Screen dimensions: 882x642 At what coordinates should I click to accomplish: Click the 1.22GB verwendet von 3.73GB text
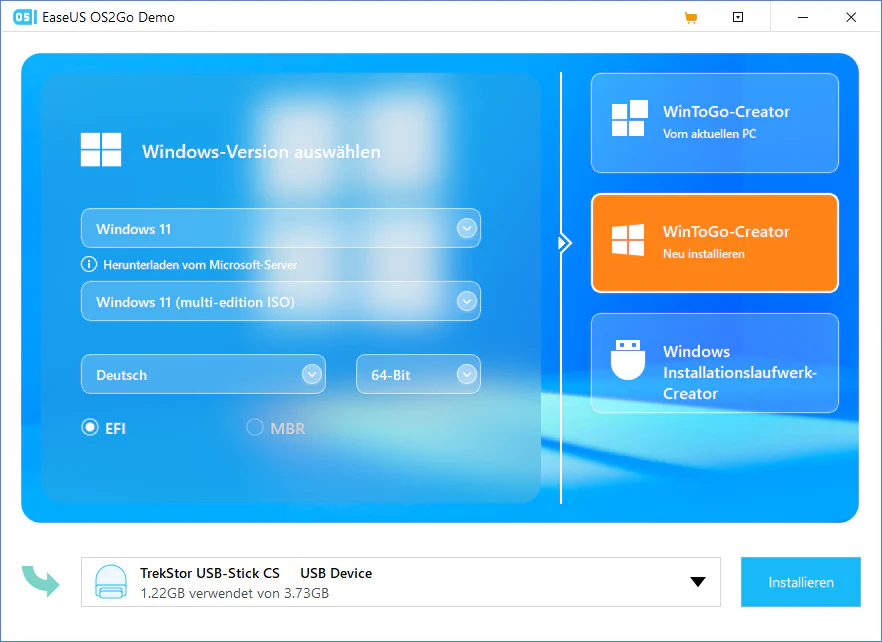pos(235,593)
